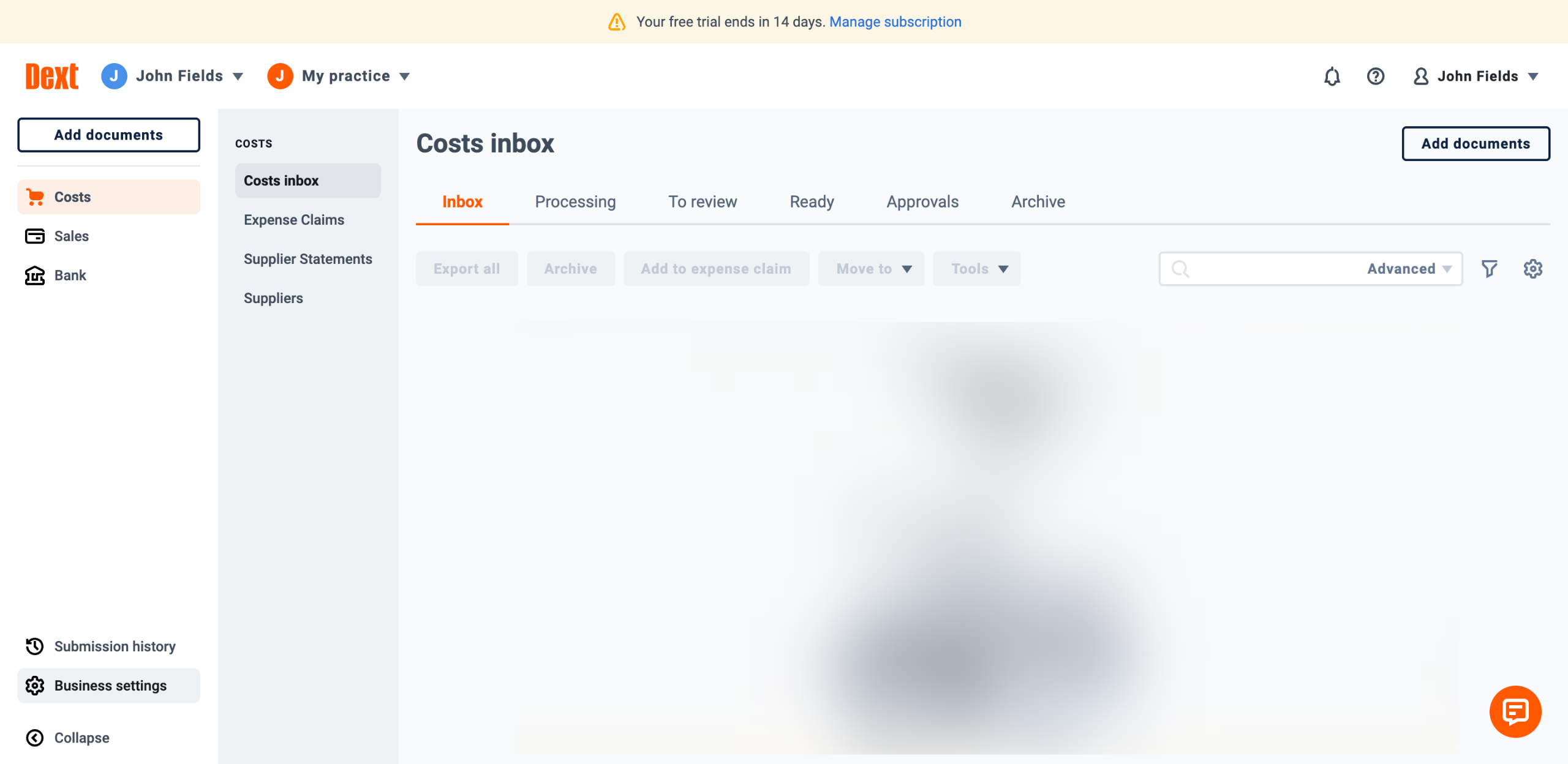Click the search magnifier icon

coord(1180,269)
